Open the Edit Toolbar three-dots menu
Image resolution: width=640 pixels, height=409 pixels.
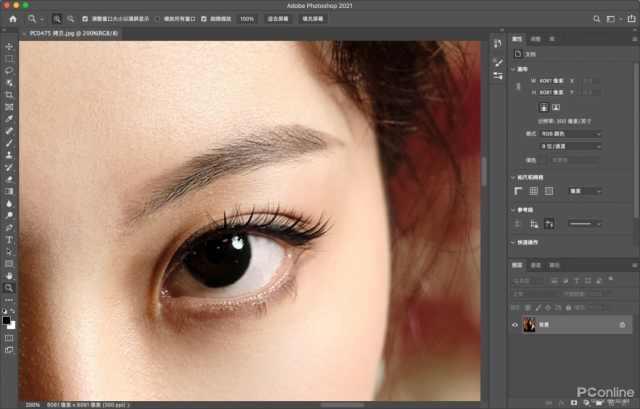(x=9, y=300)
